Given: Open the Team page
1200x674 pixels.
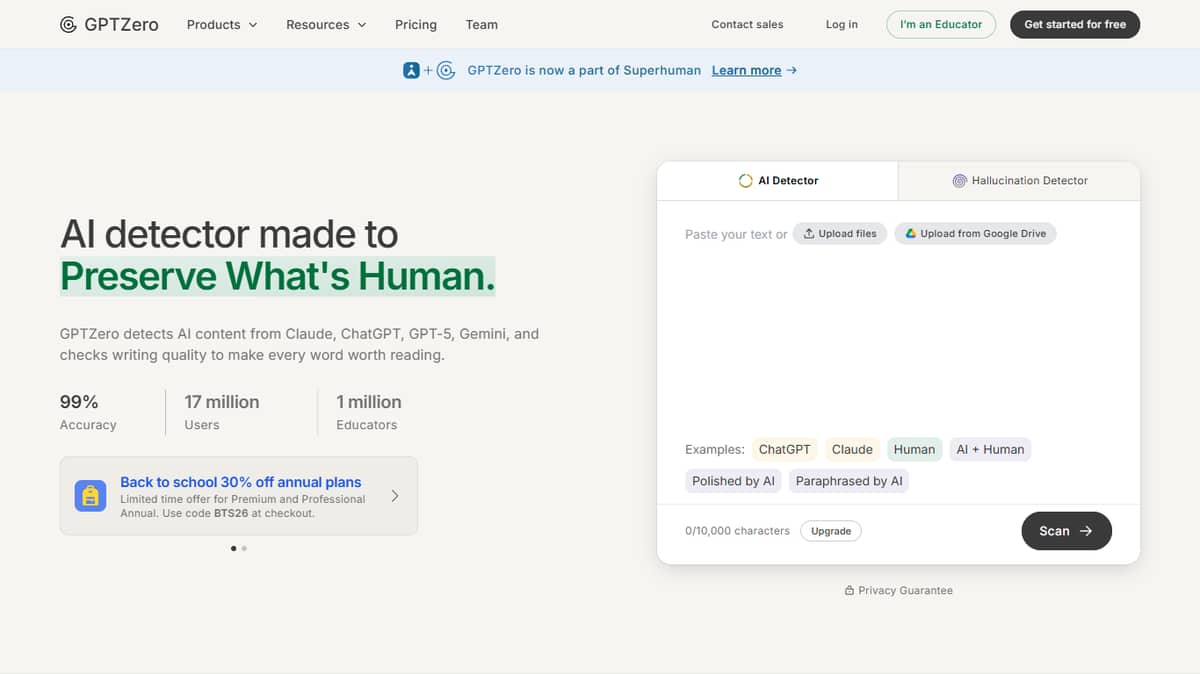Looking at the screenshot, I should (x=482, y=25).
